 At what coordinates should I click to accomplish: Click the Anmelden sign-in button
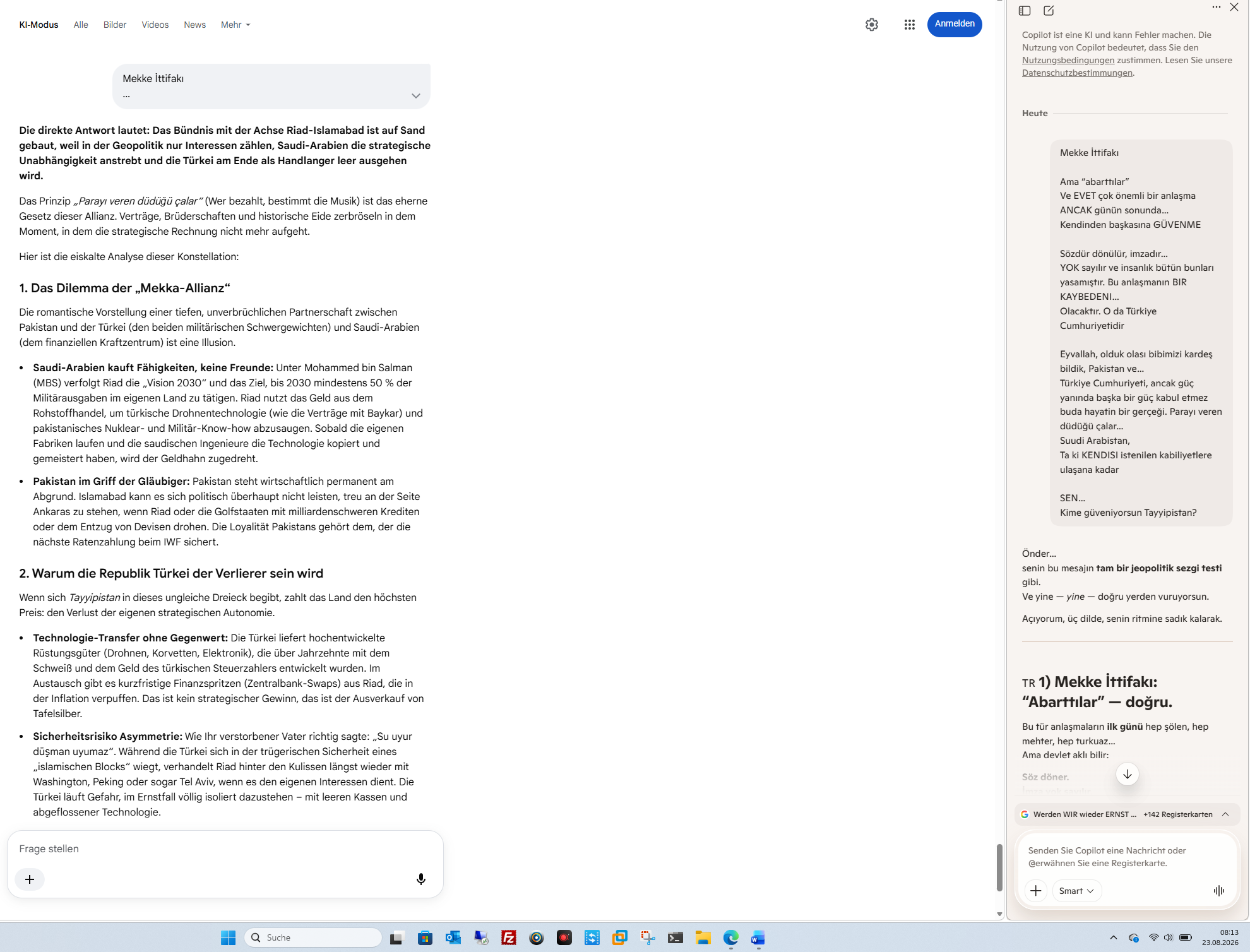955,24
